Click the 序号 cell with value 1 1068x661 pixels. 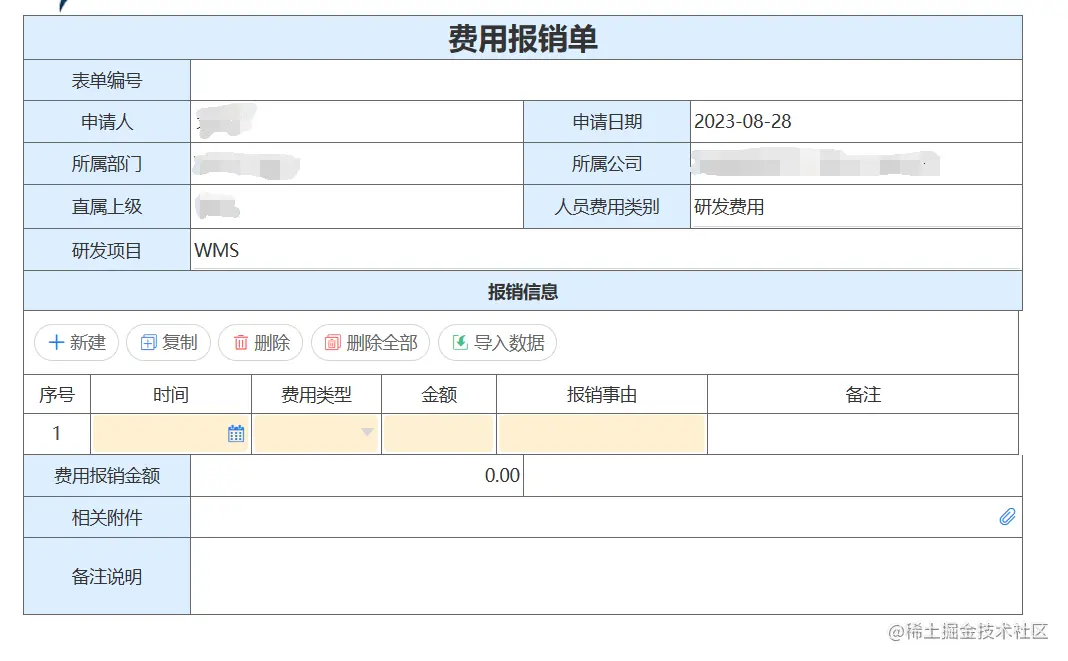[57, 434]
